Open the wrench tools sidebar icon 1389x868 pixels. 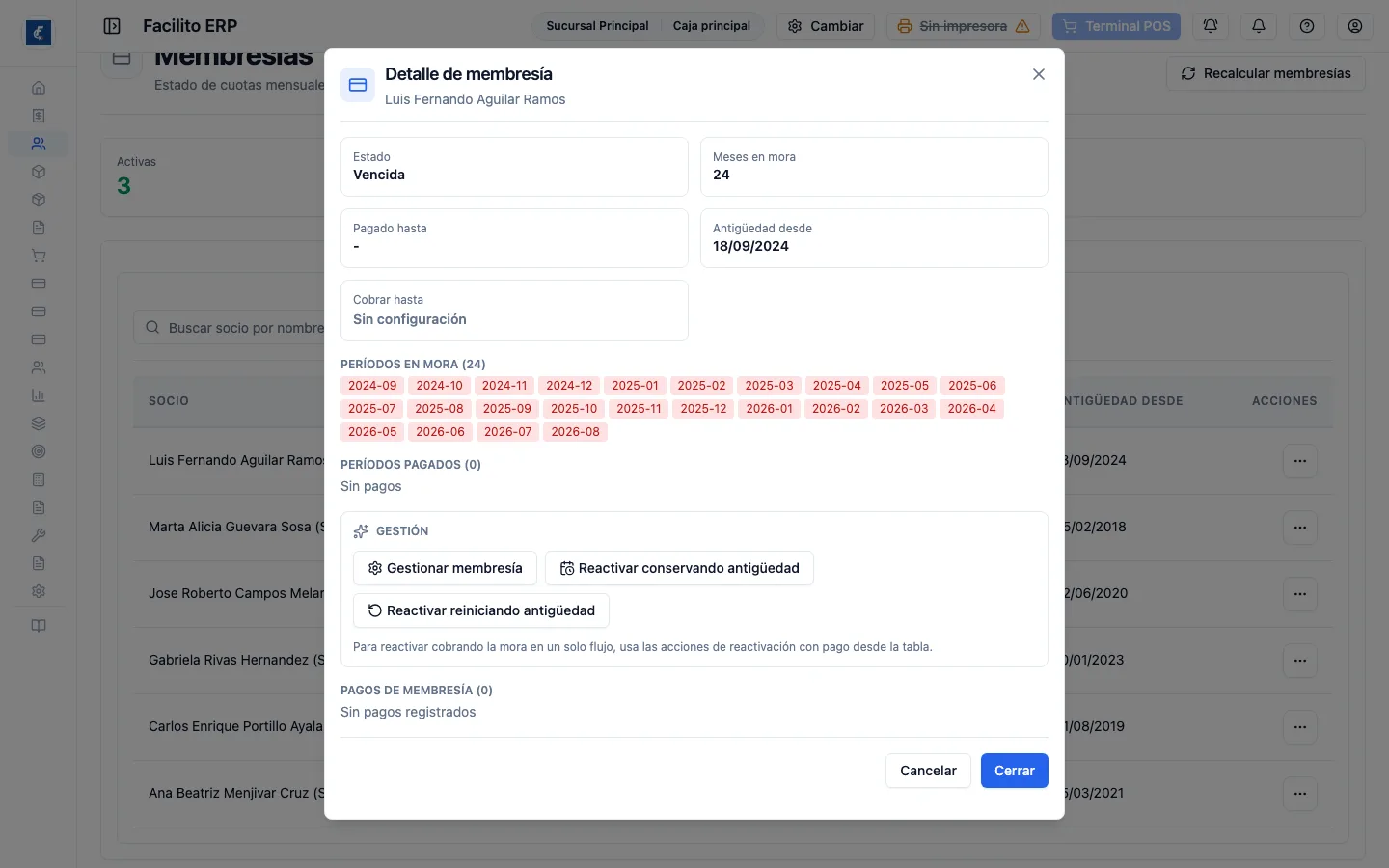[39, 535]
